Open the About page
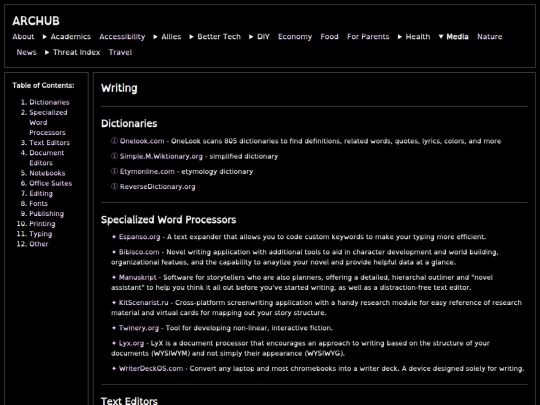540x405 pixels. (23, 37)
